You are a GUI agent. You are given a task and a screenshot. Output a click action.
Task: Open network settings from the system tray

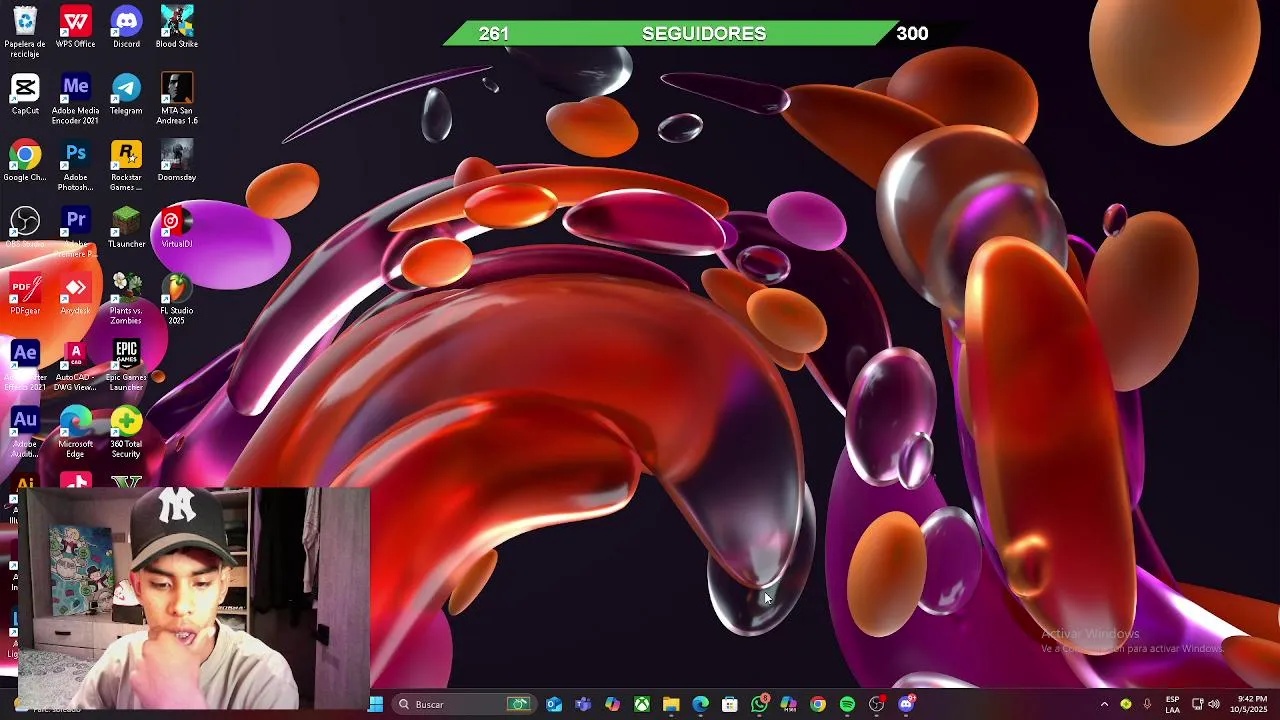pyautogui.click(x=1197, y=704)
